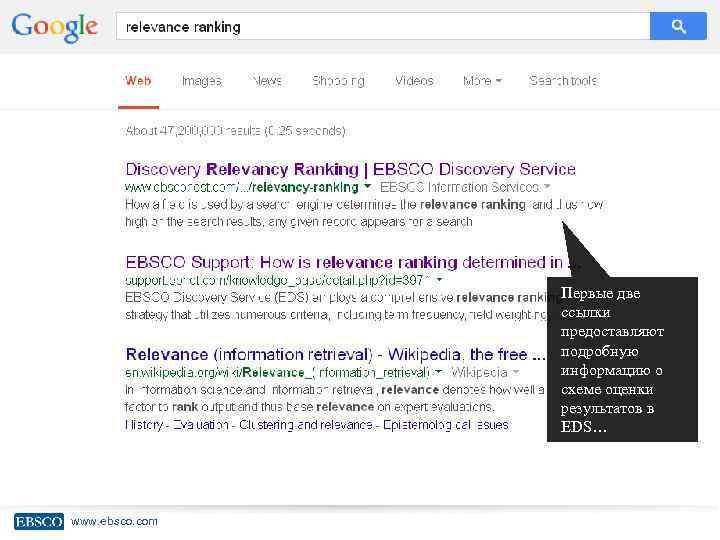Open the History sitelink

click(x=144, y=425)
